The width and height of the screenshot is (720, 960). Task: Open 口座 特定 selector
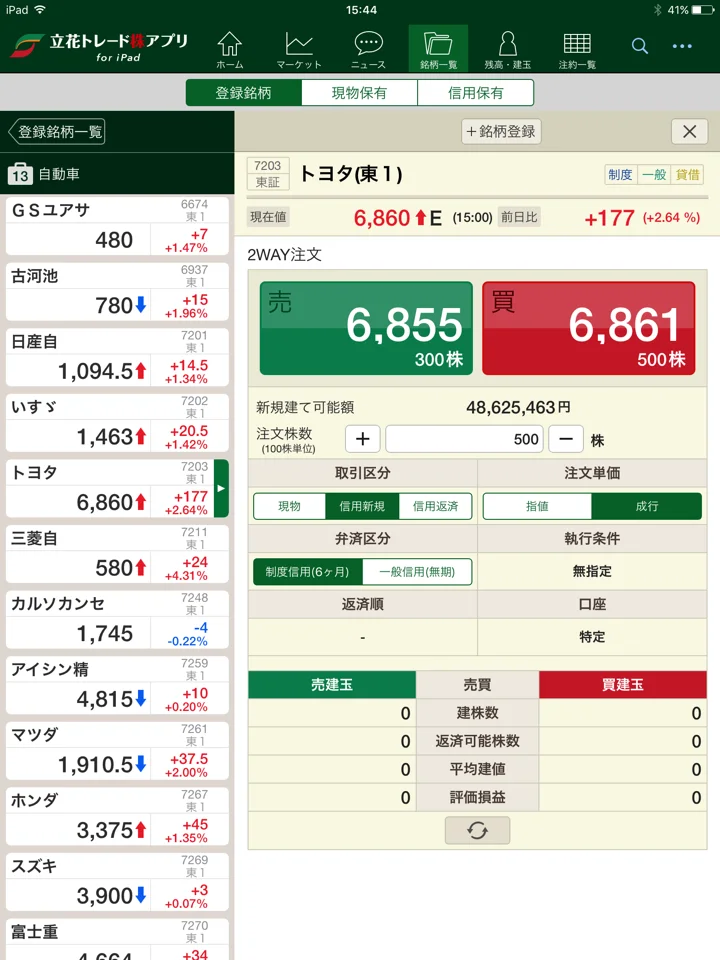[x=592, y=637]
